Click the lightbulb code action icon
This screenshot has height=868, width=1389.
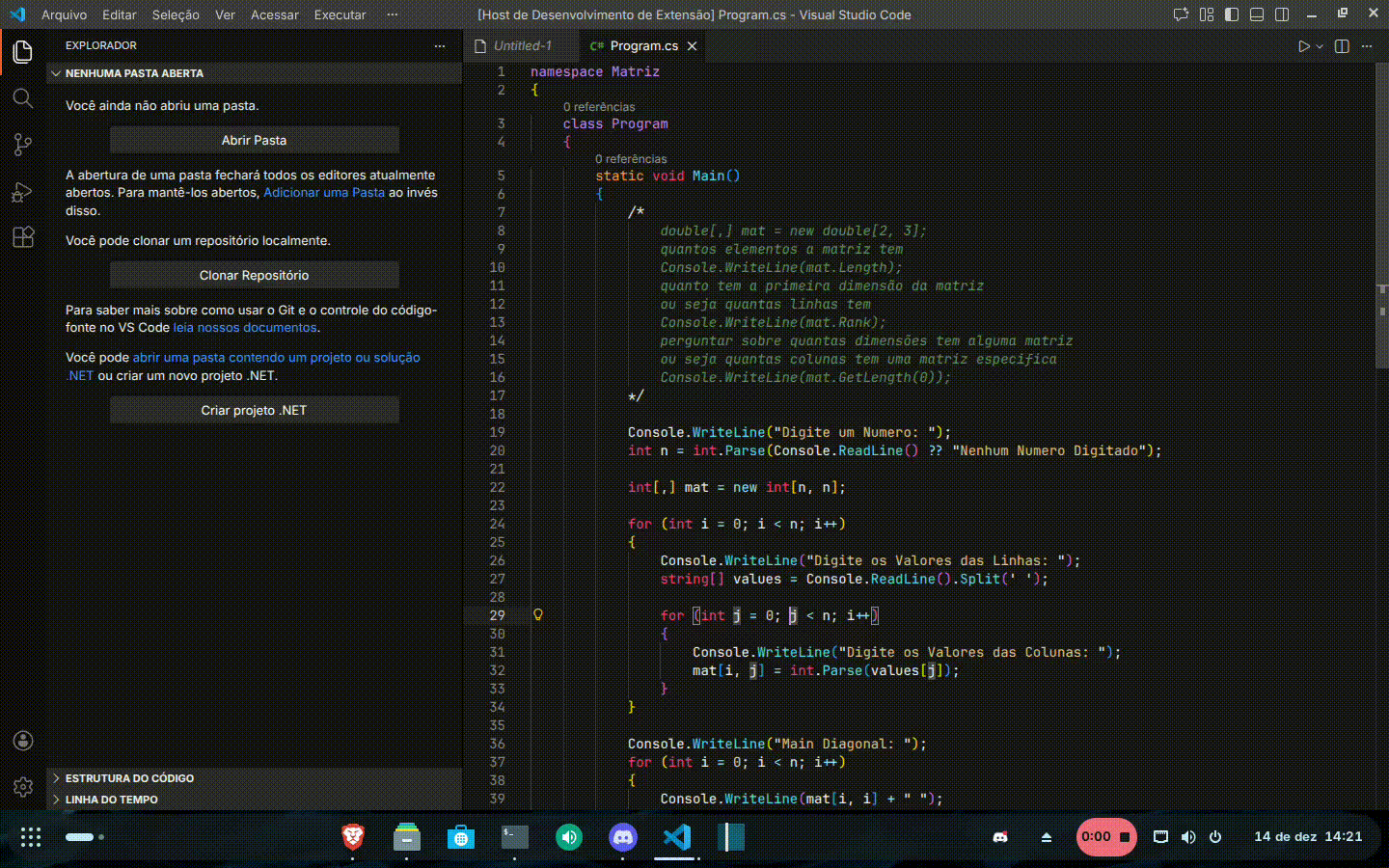pos(538,615)
